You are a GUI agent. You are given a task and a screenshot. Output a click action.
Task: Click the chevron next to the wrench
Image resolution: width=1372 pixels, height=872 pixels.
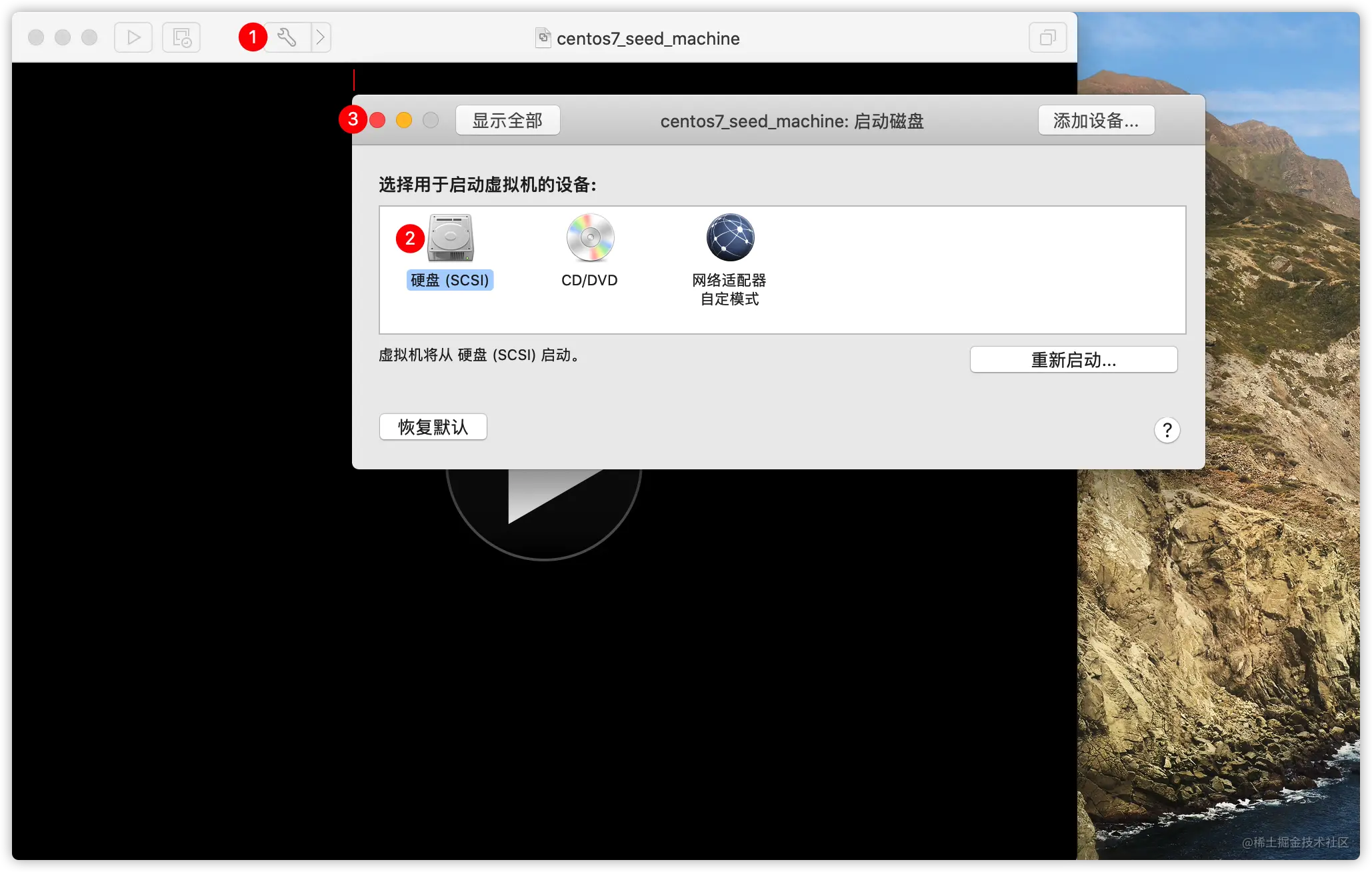click(x=321, y=37)
